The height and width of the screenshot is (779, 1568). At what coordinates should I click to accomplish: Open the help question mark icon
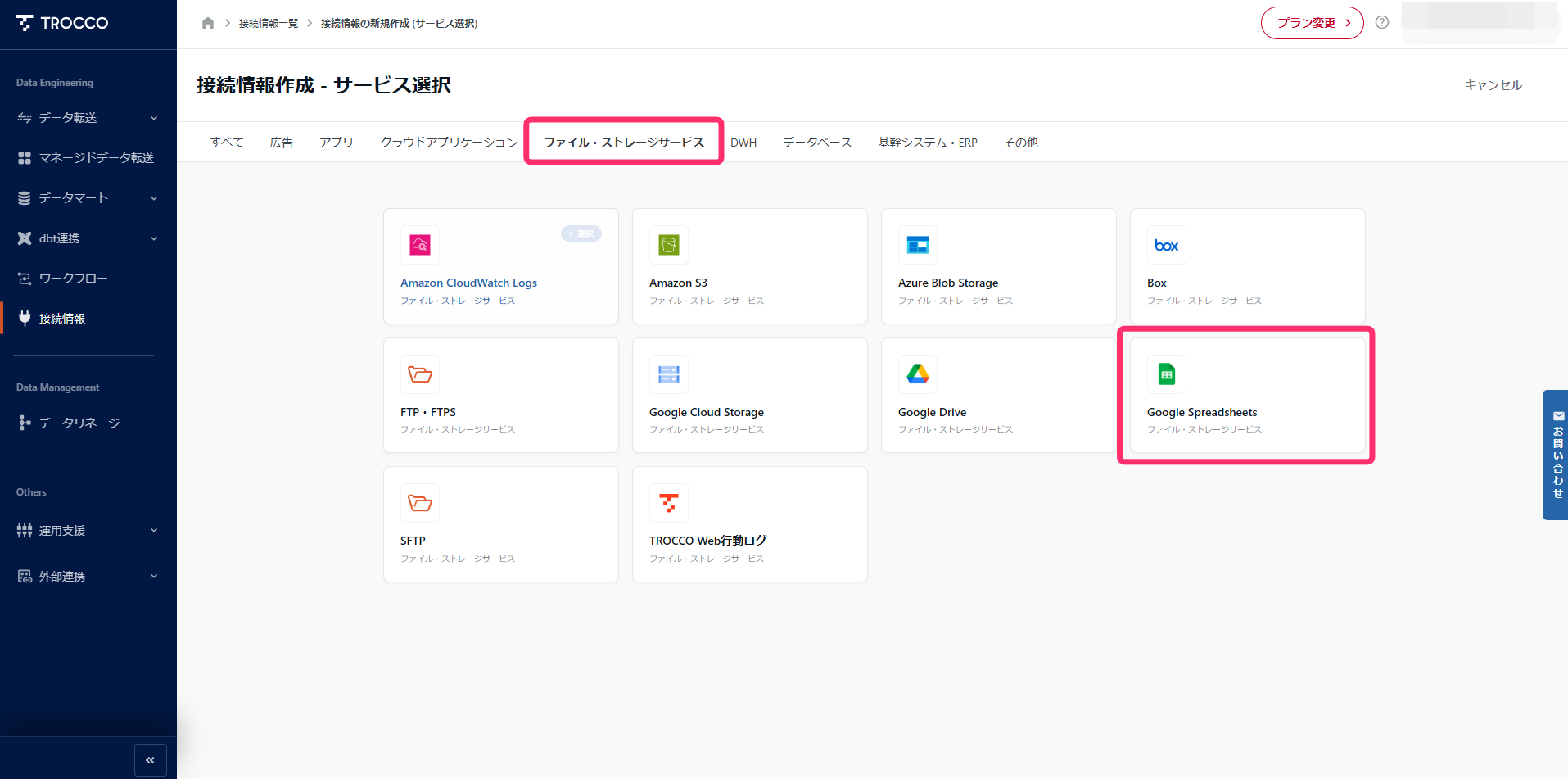pos(1382,23)
